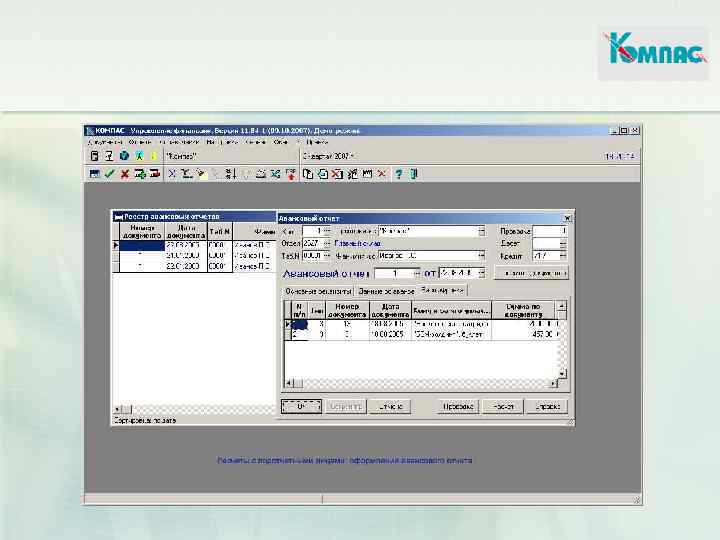Click the dialog table vertical scrollbar down arrow
Screen dimensions: 720x540
pyautogui.click(x=562, y=374)
